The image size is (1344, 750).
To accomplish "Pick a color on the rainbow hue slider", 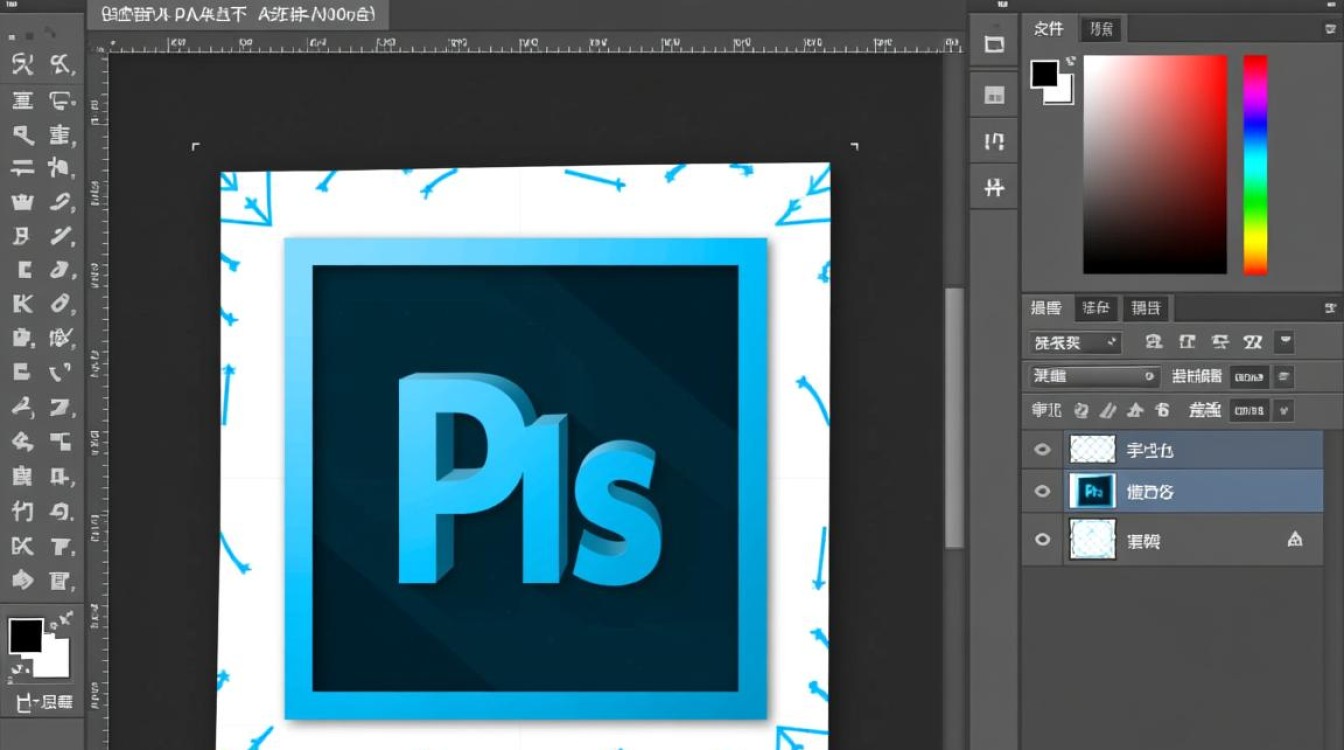I will point(1255,165).
